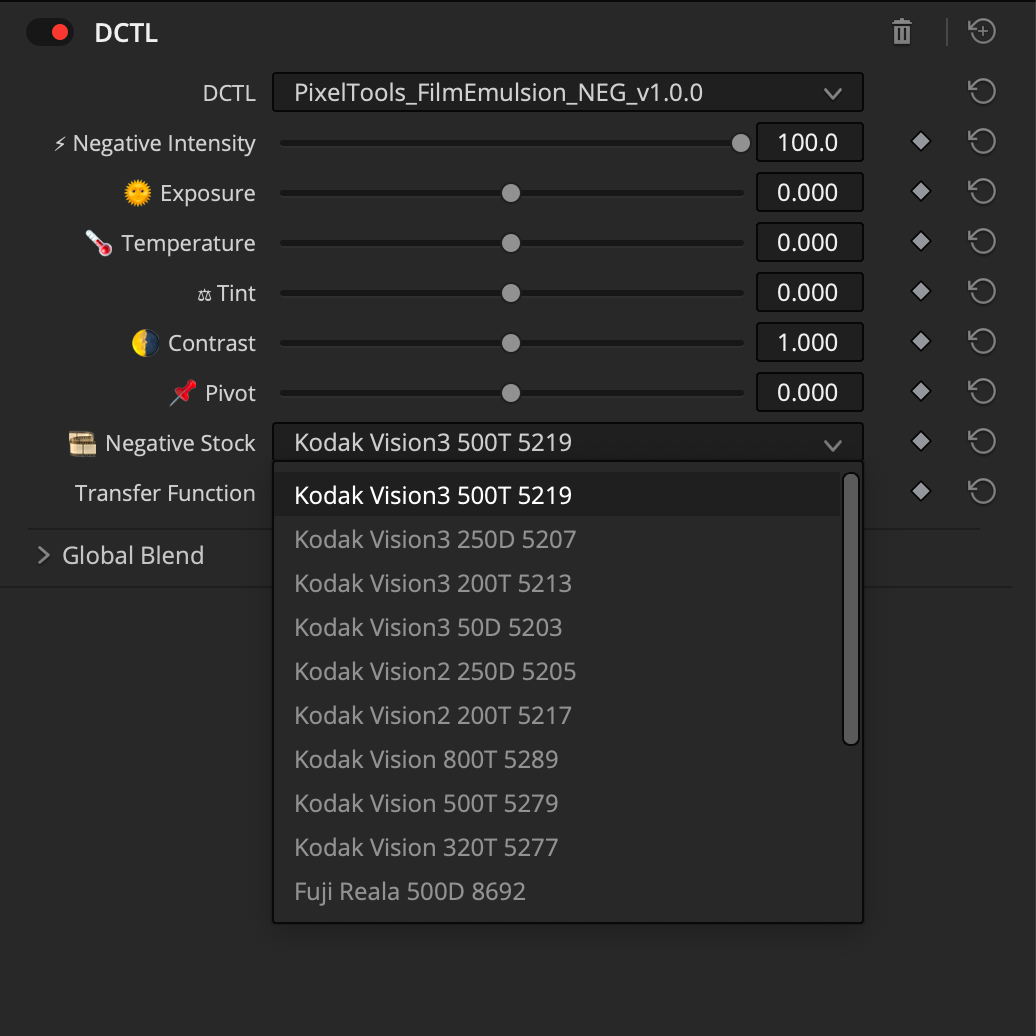Expand the Global Blend section
The height and width of the screenshot is (1036, 1036).
pyautogui.click(x=42, y=555)
